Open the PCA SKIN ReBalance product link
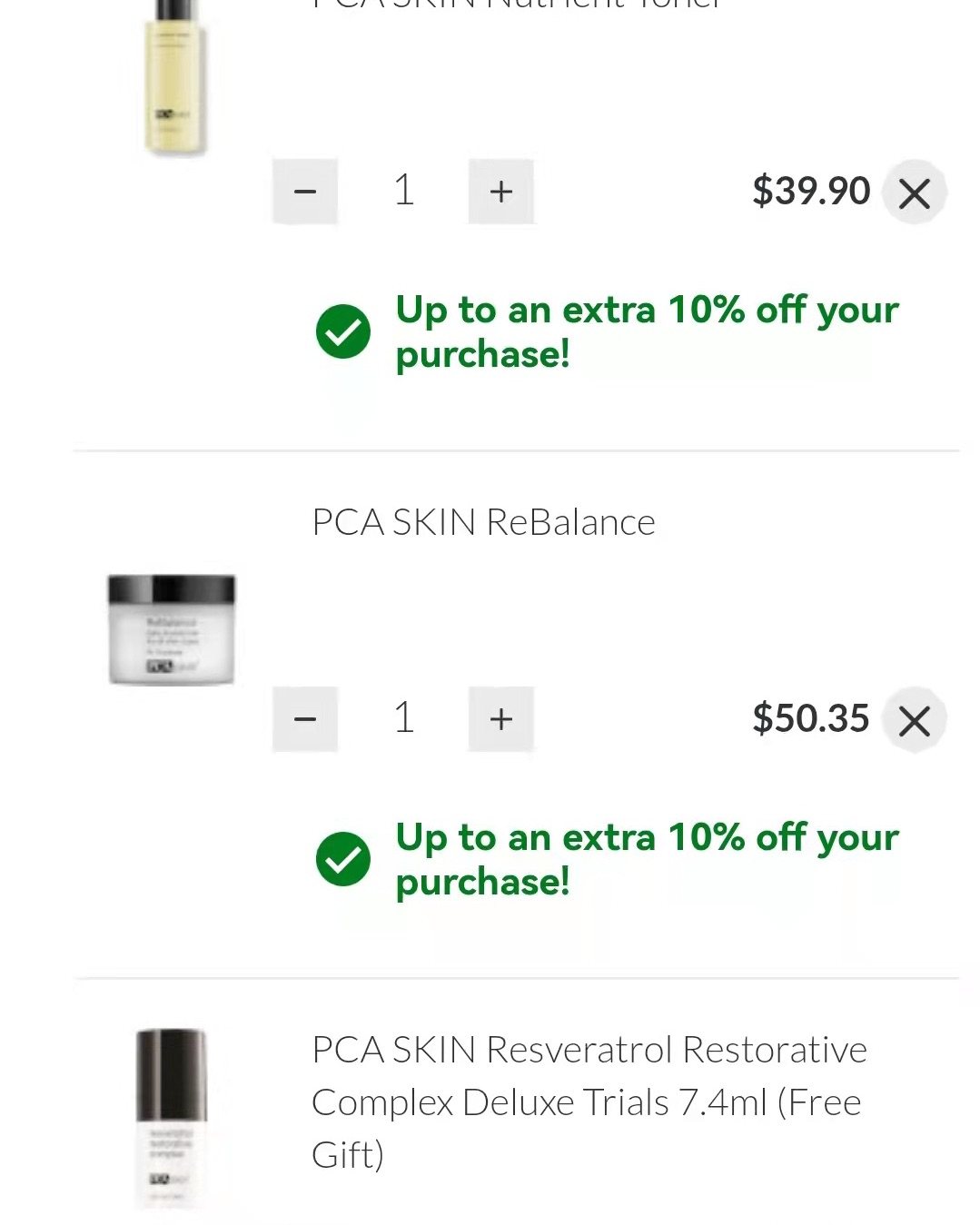Viewport: 980px width, 1225px height. coord(483,522)
